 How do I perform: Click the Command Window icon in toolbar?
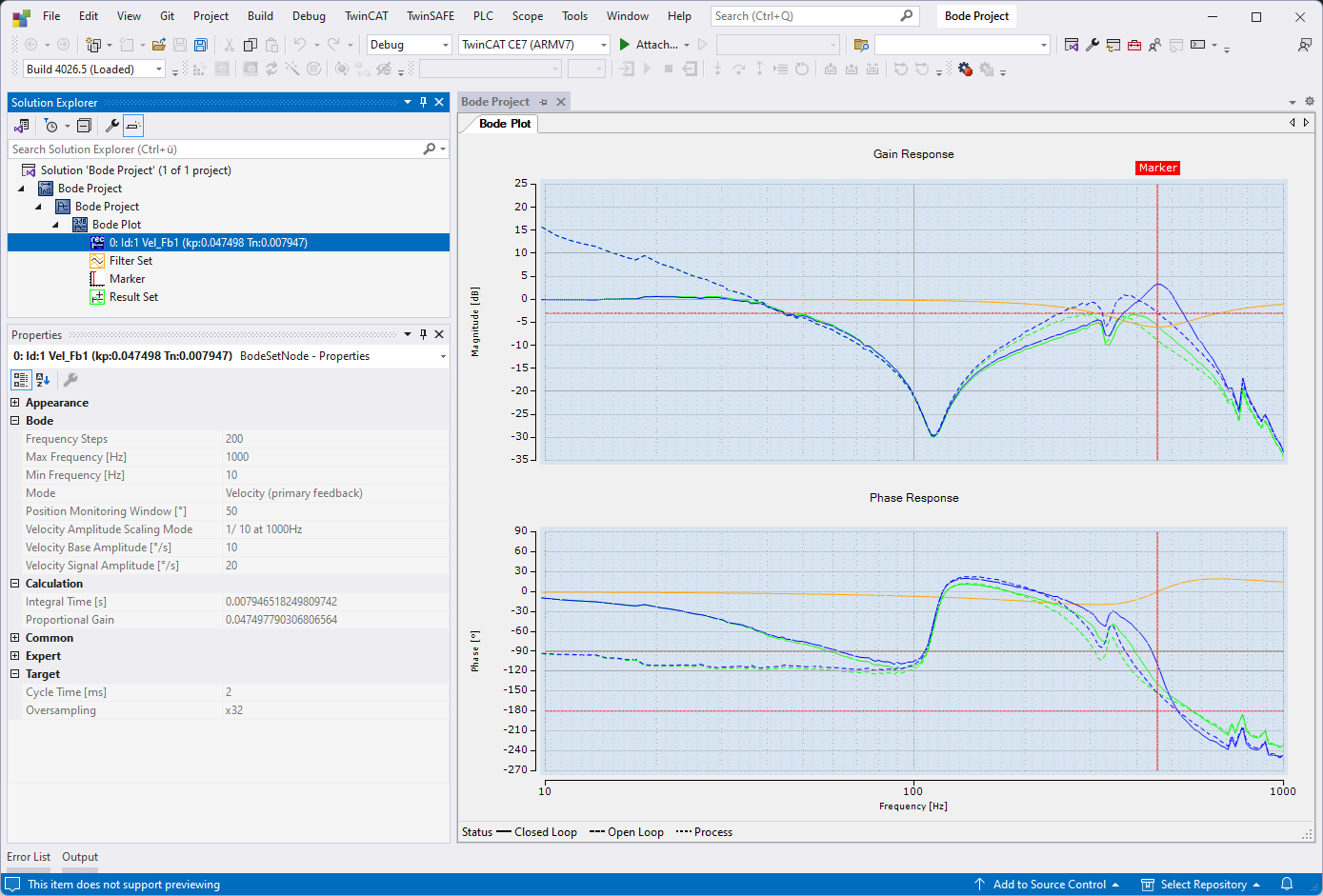coord(1198,45)
